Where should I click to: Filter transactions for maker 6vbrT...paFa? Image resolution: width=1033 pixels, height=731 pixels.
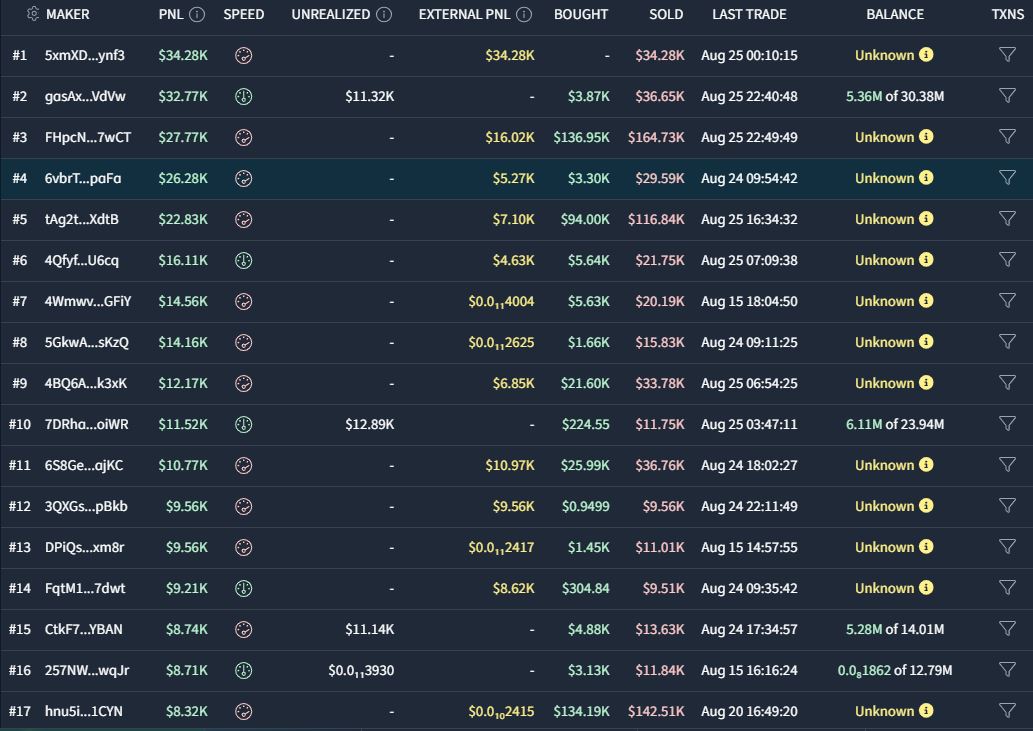[x=1007, y=177]
